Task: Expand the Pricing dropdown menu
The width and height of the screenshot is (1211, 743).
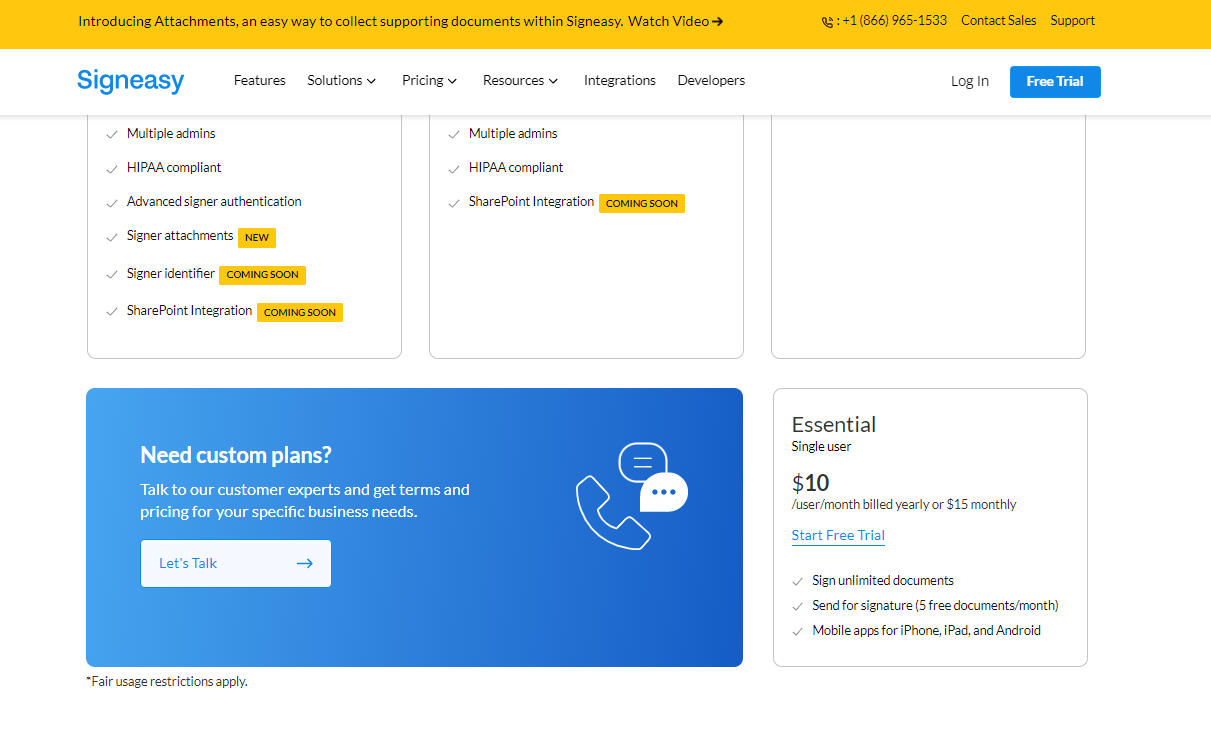Action: 429,80
